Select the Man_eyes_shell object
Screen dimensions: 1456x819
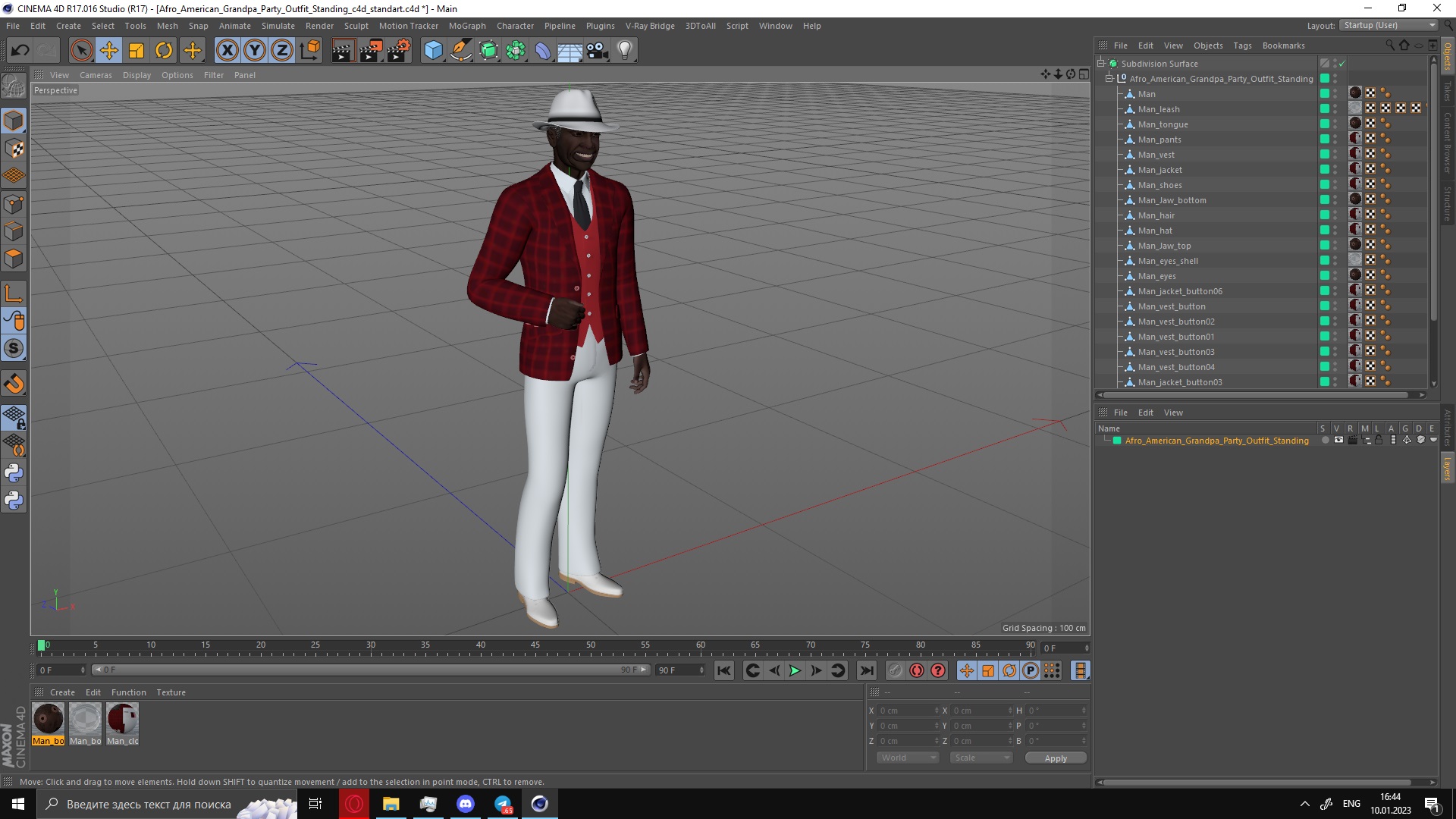(x=1168, y=261)
